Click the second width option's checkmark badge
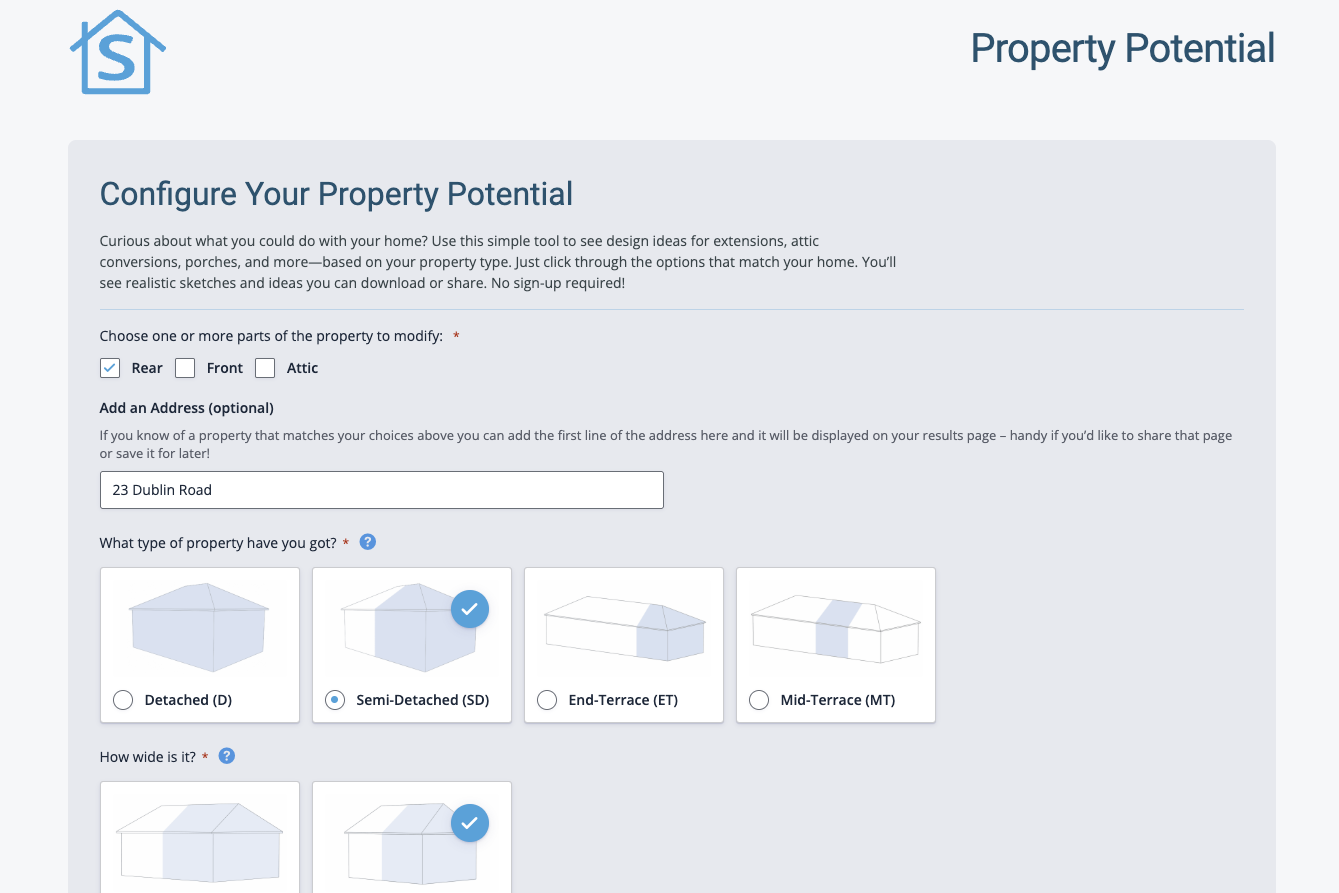This screenshot has height=893, width=1339. pyautogui.click(x=470, y=824)
